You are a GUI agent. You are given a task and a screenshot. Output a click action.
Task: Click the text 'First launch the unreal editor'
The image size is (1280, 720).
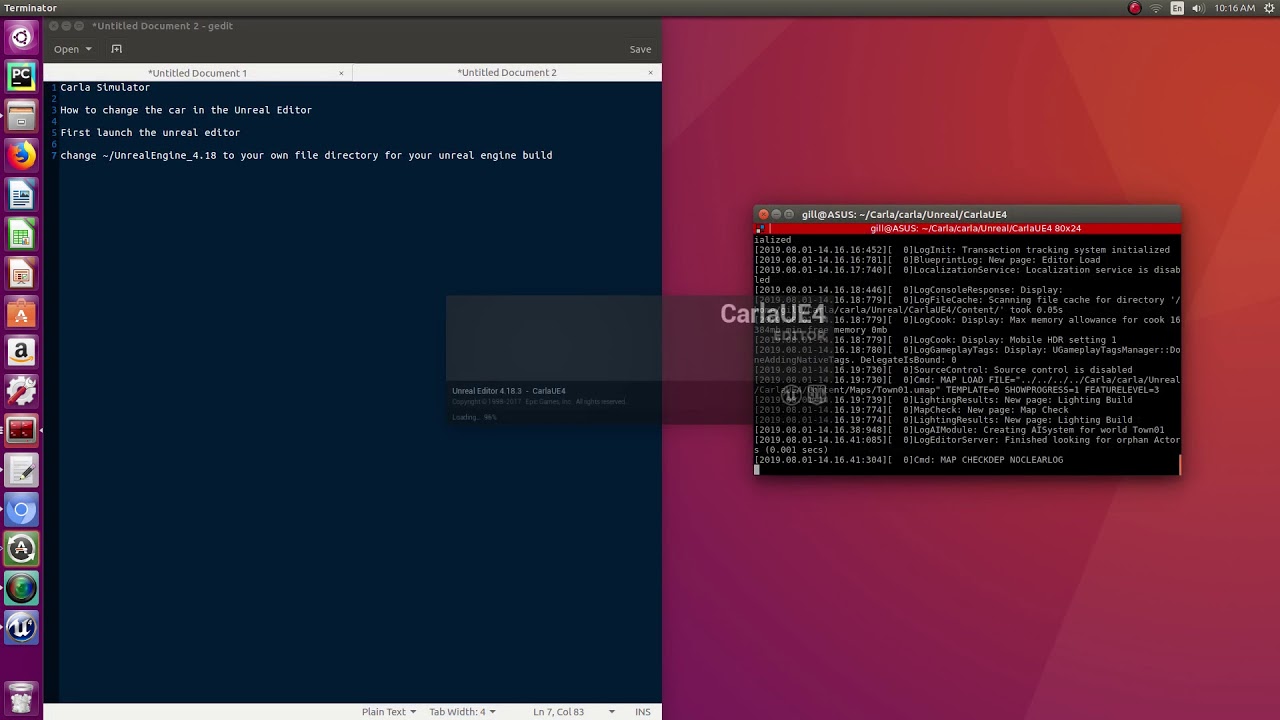pos(150,132)
